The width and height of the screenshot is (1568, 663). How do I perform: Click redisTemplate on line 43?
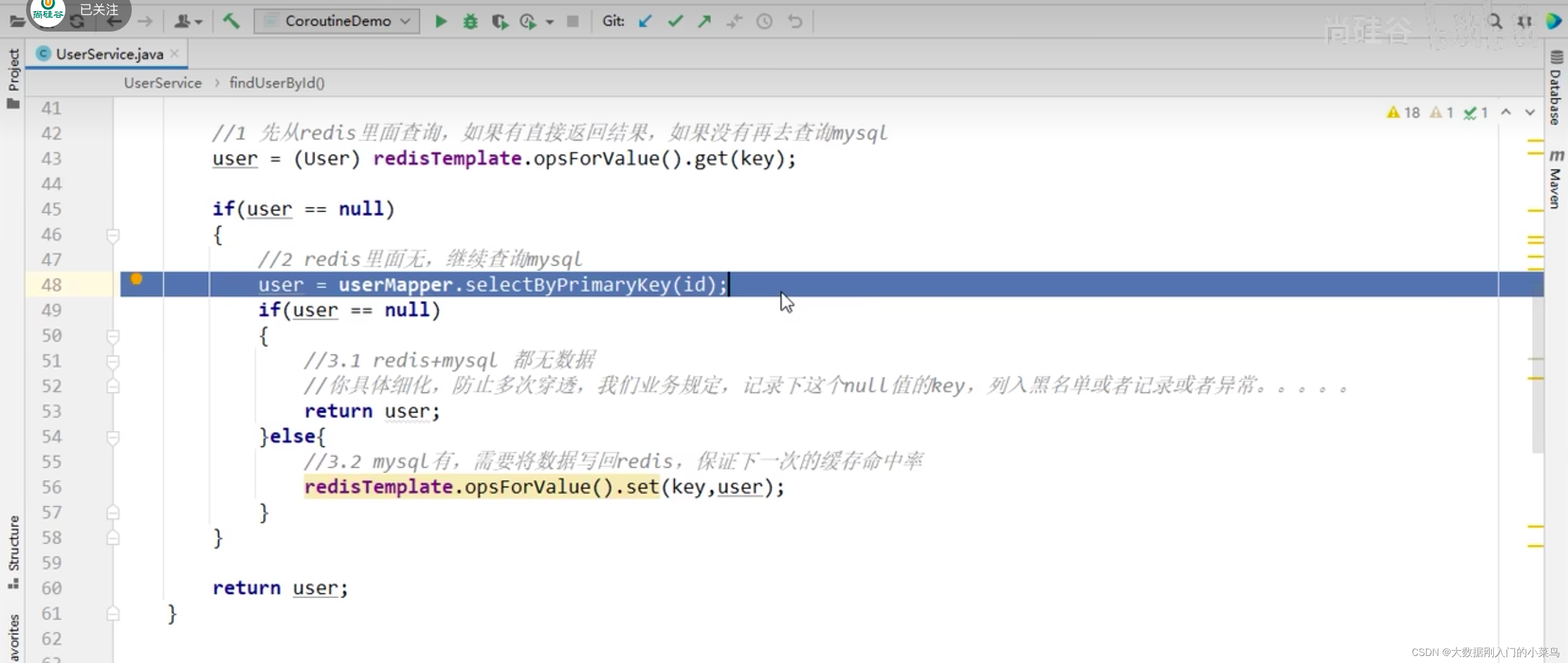[x=448, y=159]
